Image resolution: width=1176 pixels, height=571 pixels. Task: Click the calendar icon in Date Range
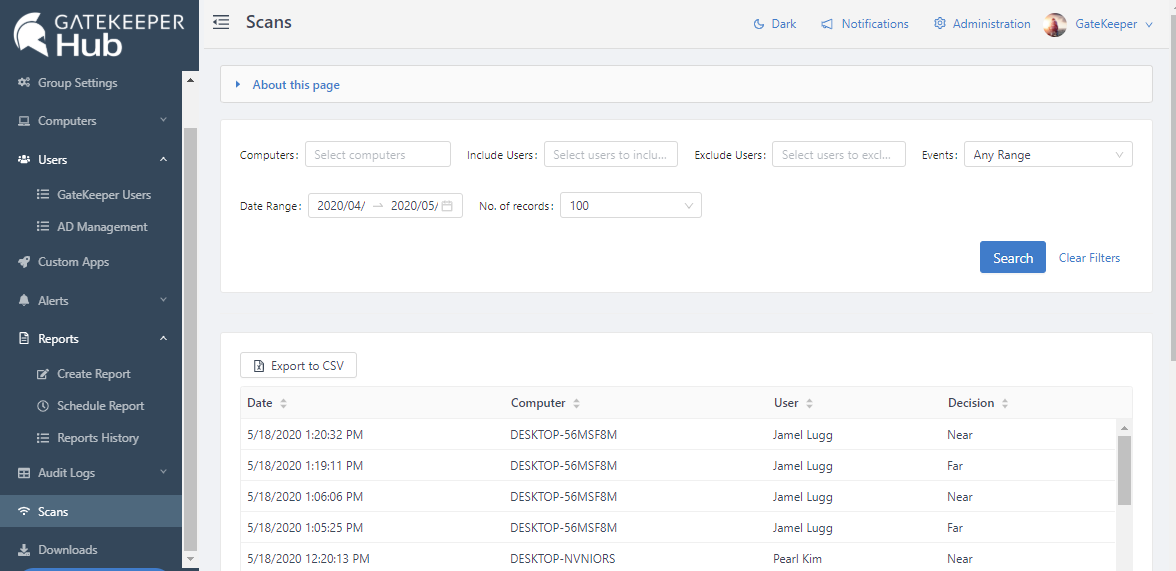(447, 206)
